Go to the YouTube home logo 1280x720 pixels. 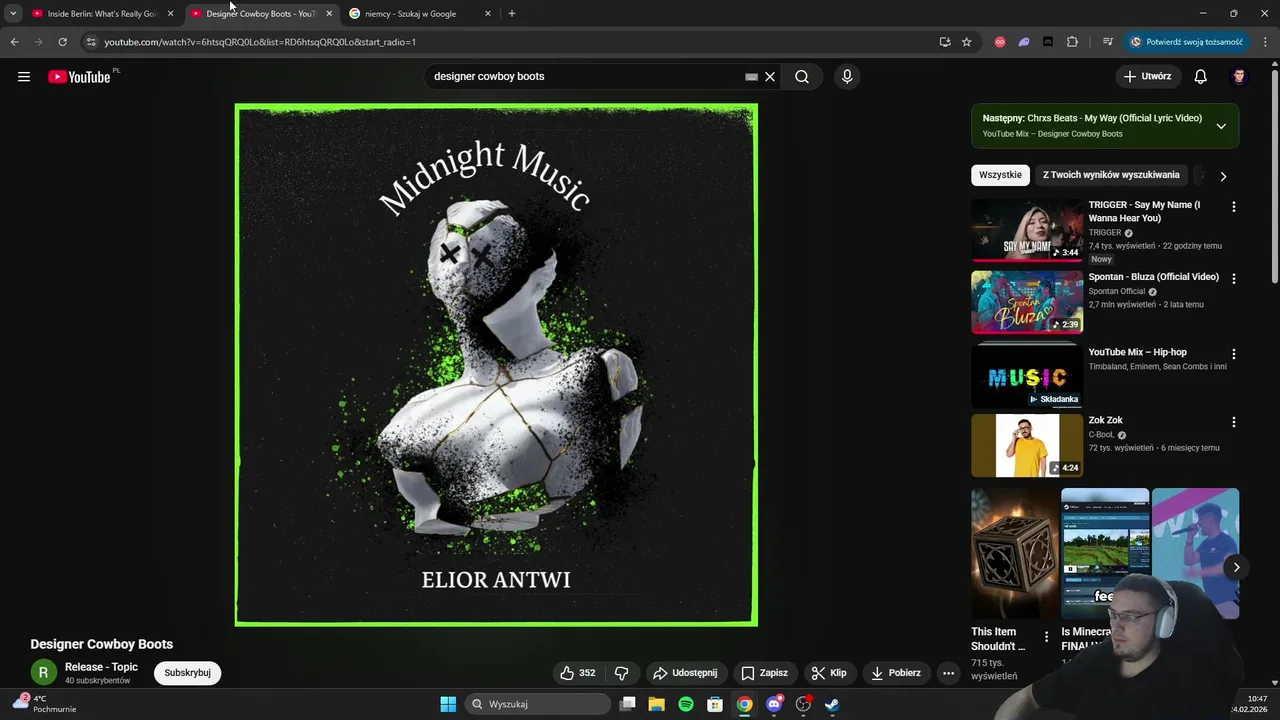80,77
